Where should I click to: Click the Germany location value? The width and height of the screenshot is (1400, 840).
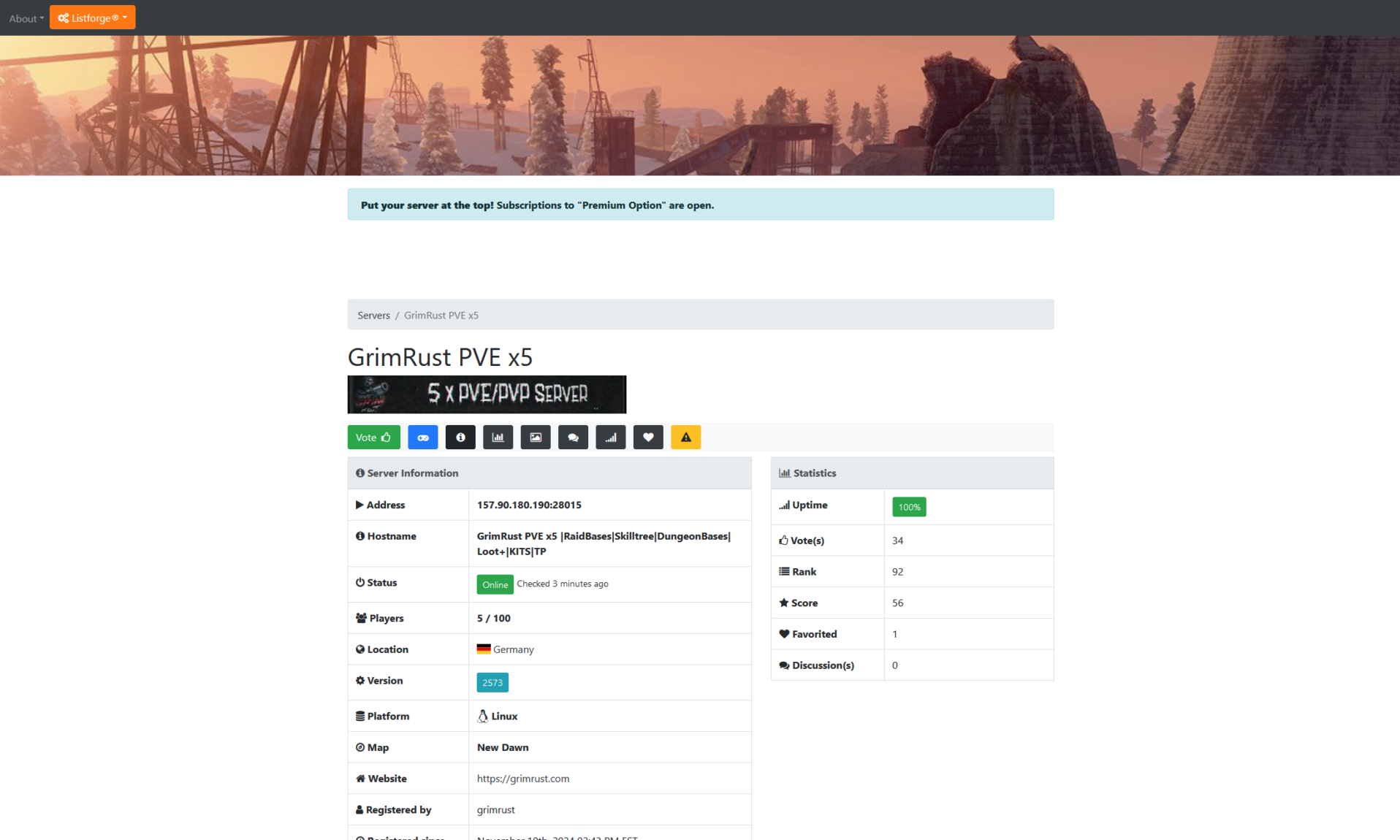click(x=505, y=649)
